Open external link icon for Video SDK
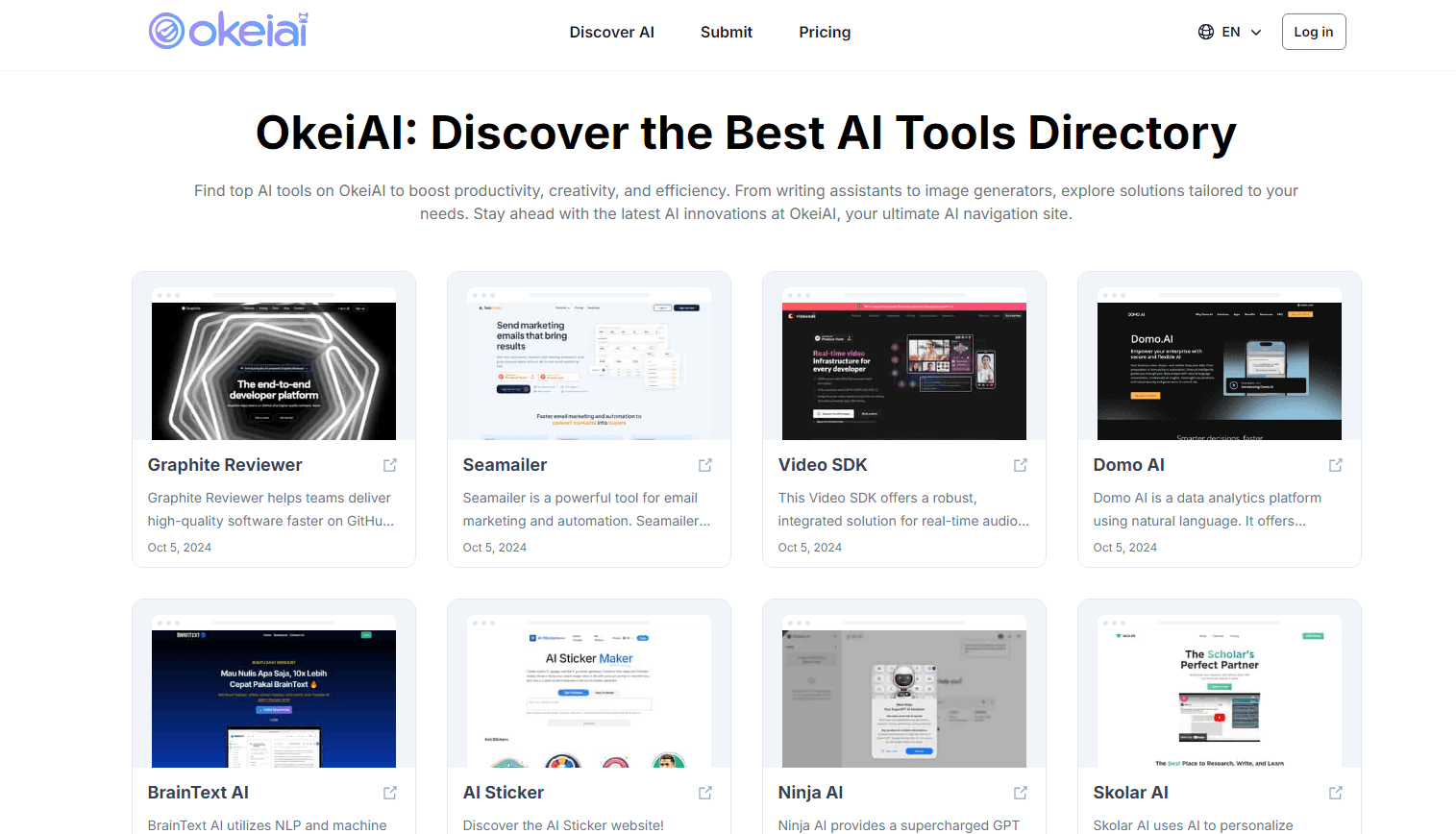Screen dimensions: 1456x834 pos(1021,465)
